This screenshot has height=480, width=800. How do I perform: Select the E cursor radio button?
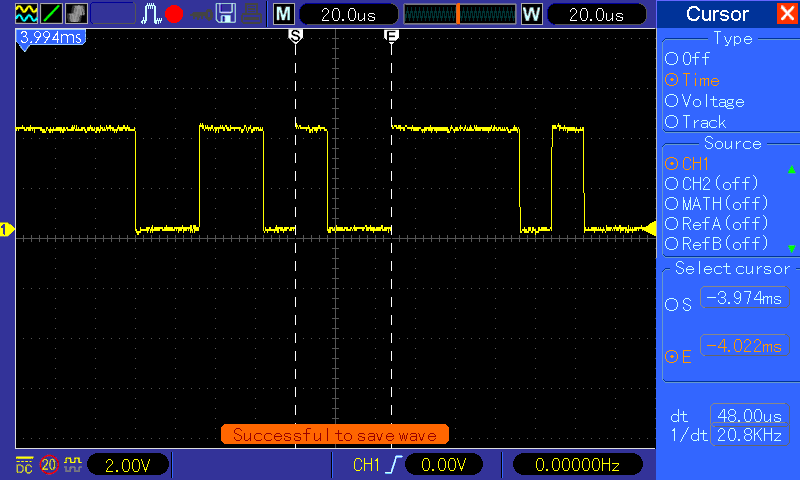point(678,357)
